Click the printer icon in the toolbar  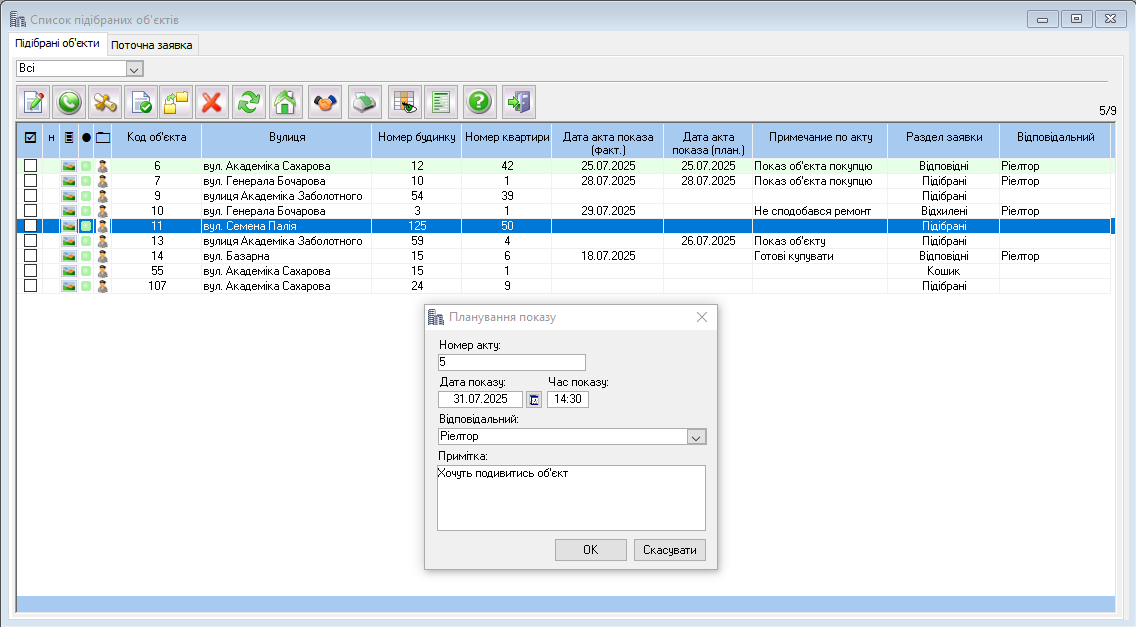tap(365, 101)
